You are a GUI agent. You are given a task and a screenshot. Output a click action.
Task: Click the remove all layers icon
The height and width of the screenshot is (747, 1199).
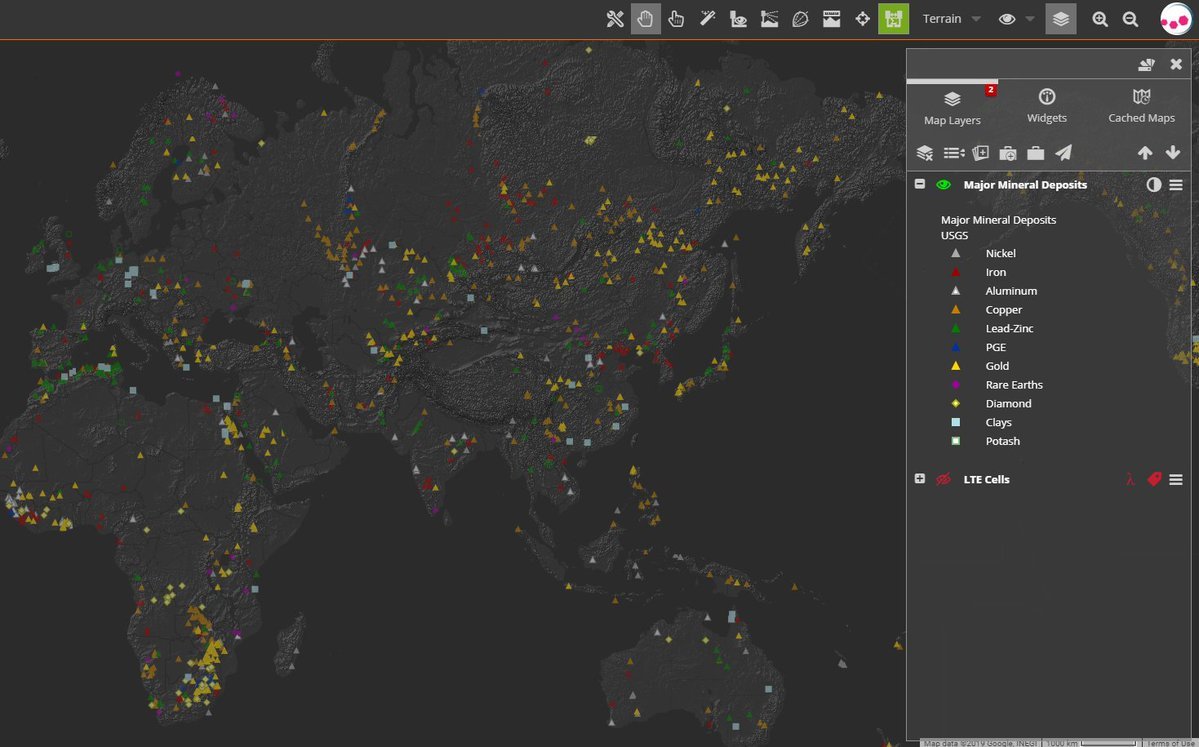(925, 153)
